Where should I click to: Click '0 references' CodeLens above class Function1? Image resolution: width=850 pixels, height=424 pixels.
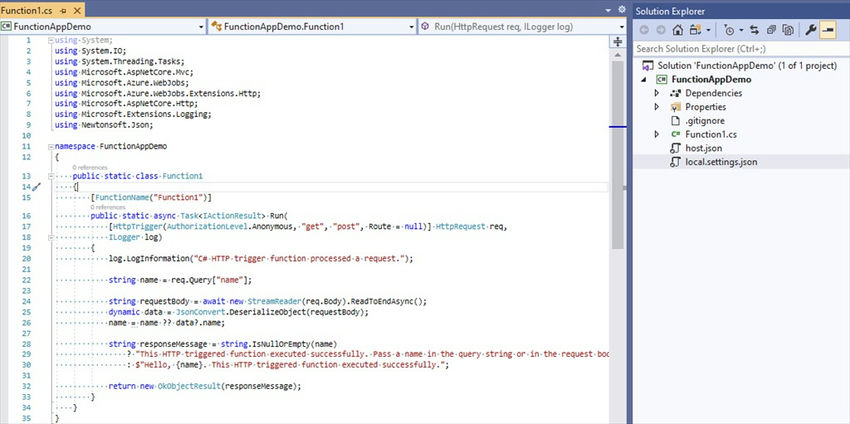(x=89, y=168)
